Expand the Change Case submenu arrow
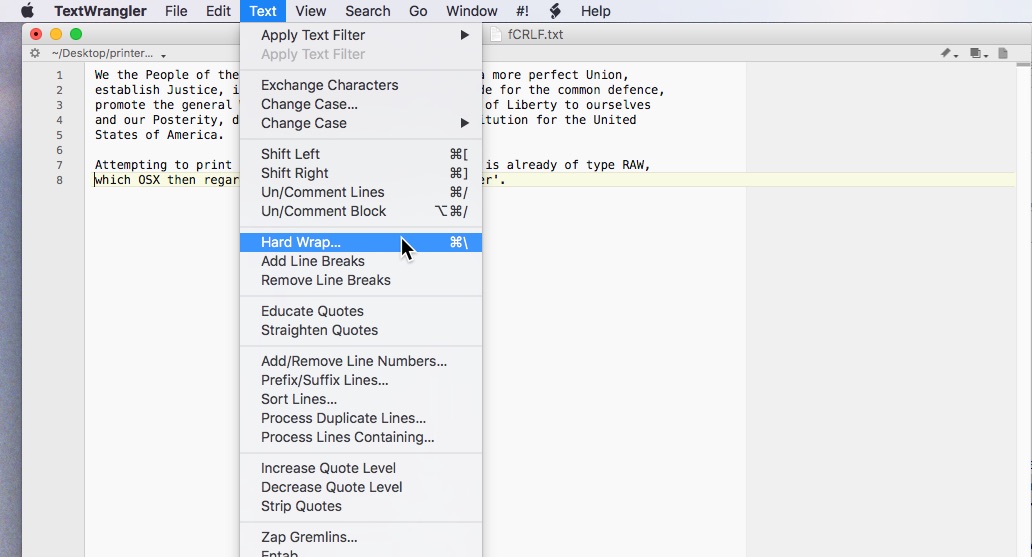The image size is (1032, 557). coord(465,123)
